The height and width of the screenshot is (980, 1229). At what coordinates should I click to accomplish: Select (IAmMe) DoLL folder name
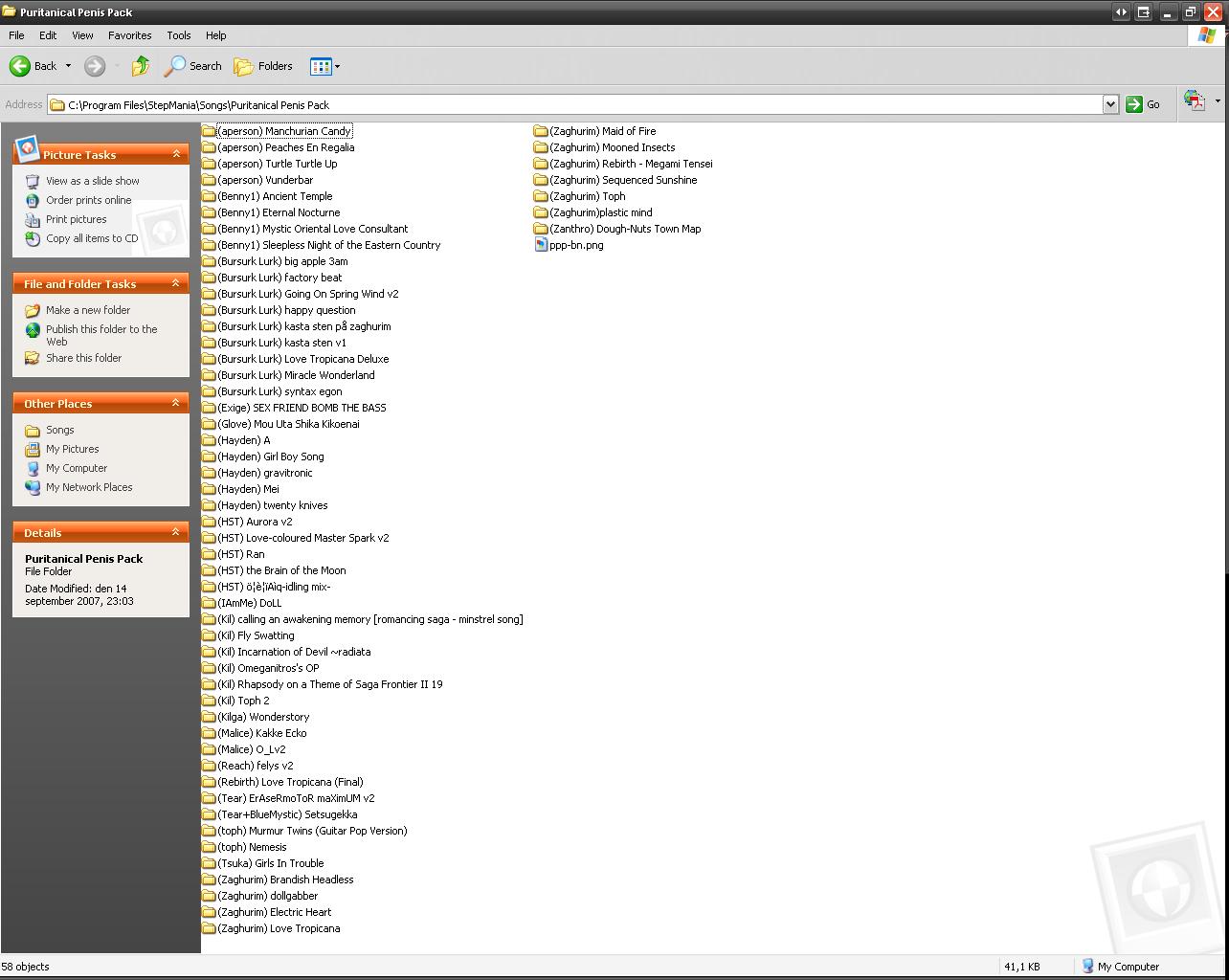(x=249, y=603)
